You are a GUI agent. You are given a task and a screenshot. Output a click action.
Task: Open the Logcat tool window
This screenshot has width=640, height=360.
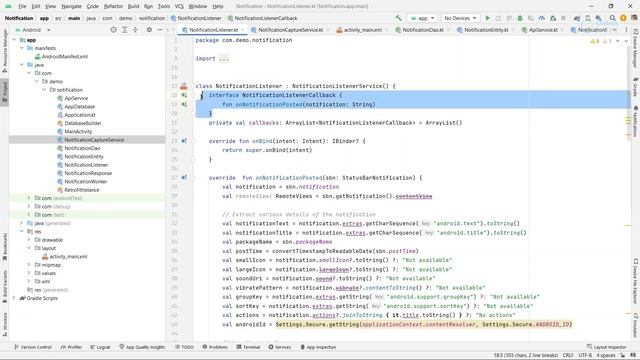100,347
